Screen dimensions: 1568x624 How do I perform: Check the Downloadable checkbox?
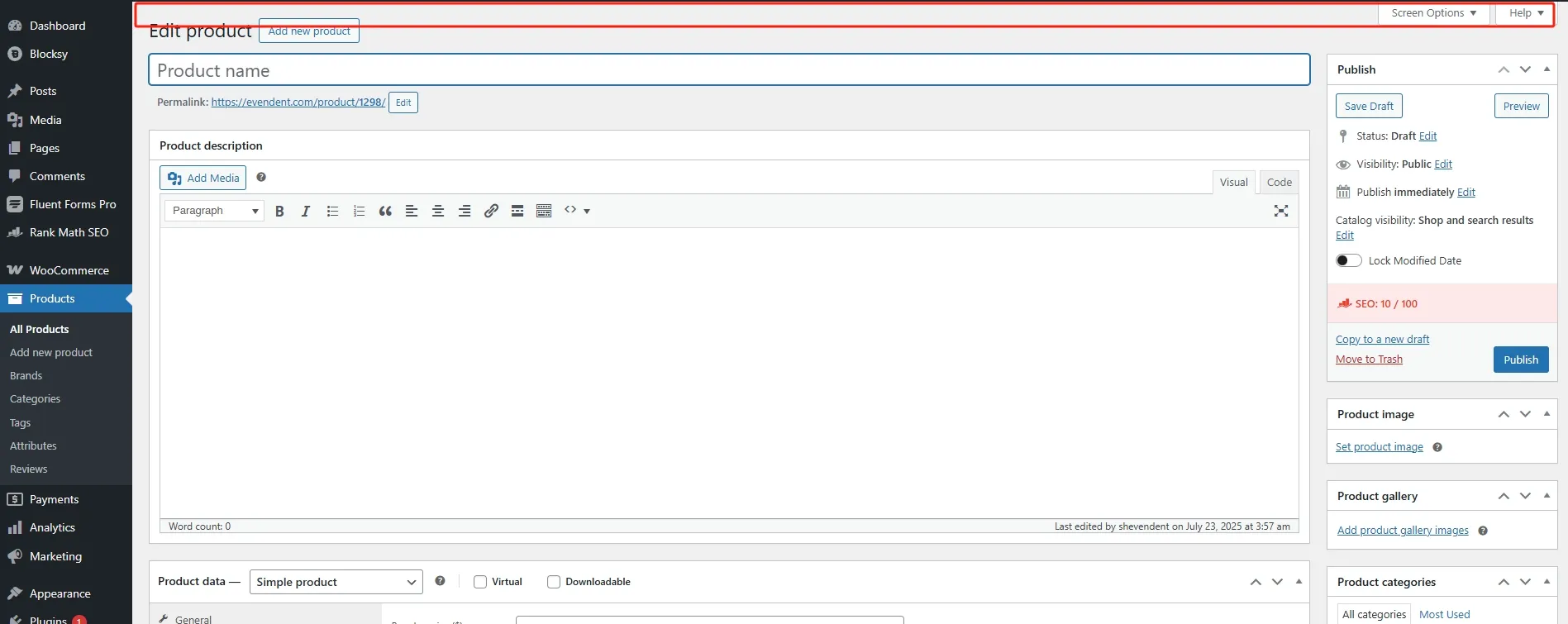pyautogui.click(x=554, y=582)
